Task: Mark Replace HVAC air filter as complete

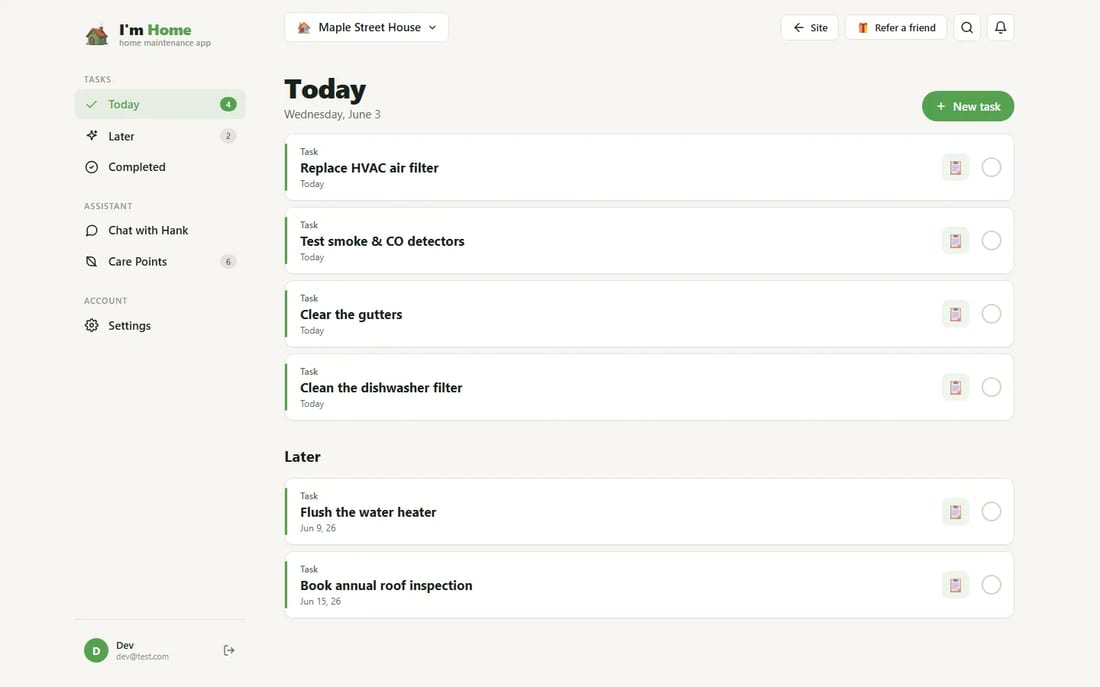Action: tap(991, 167)
